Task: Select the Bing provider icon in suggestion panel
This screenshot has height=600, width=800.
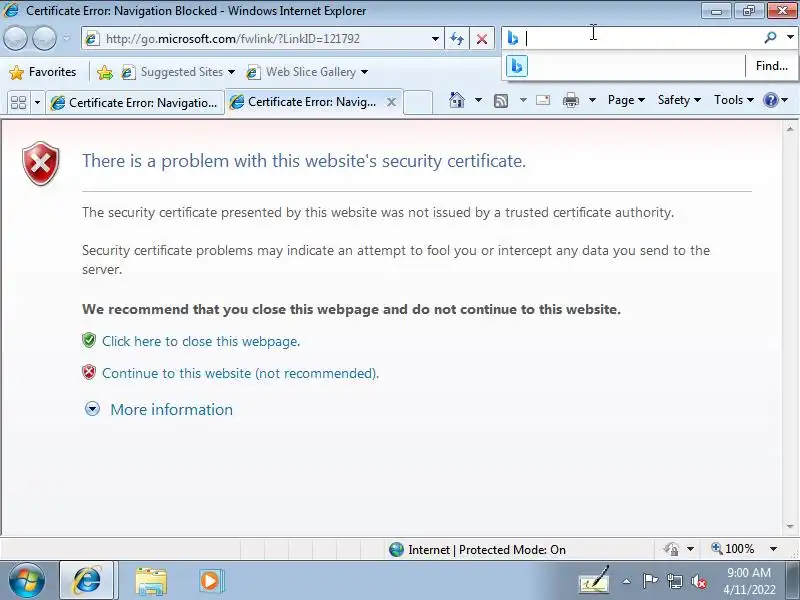Action: click(516, 66)
